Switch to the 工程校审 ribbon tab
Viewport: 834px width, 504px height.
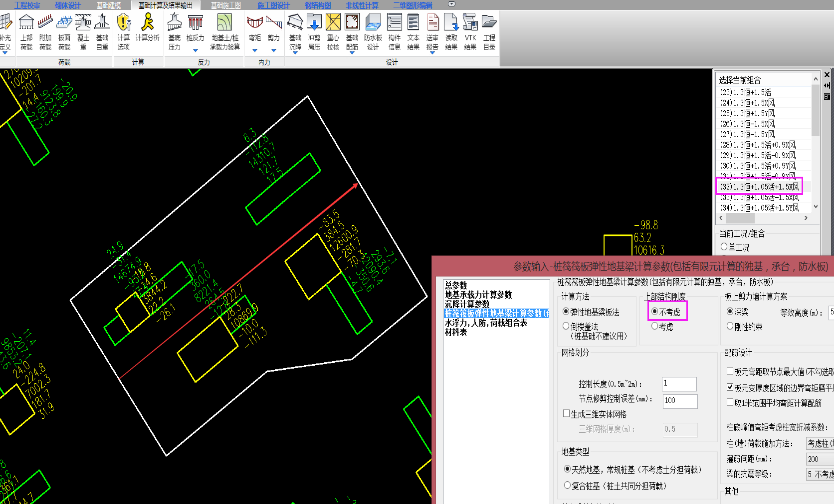(x=27, y=5)
